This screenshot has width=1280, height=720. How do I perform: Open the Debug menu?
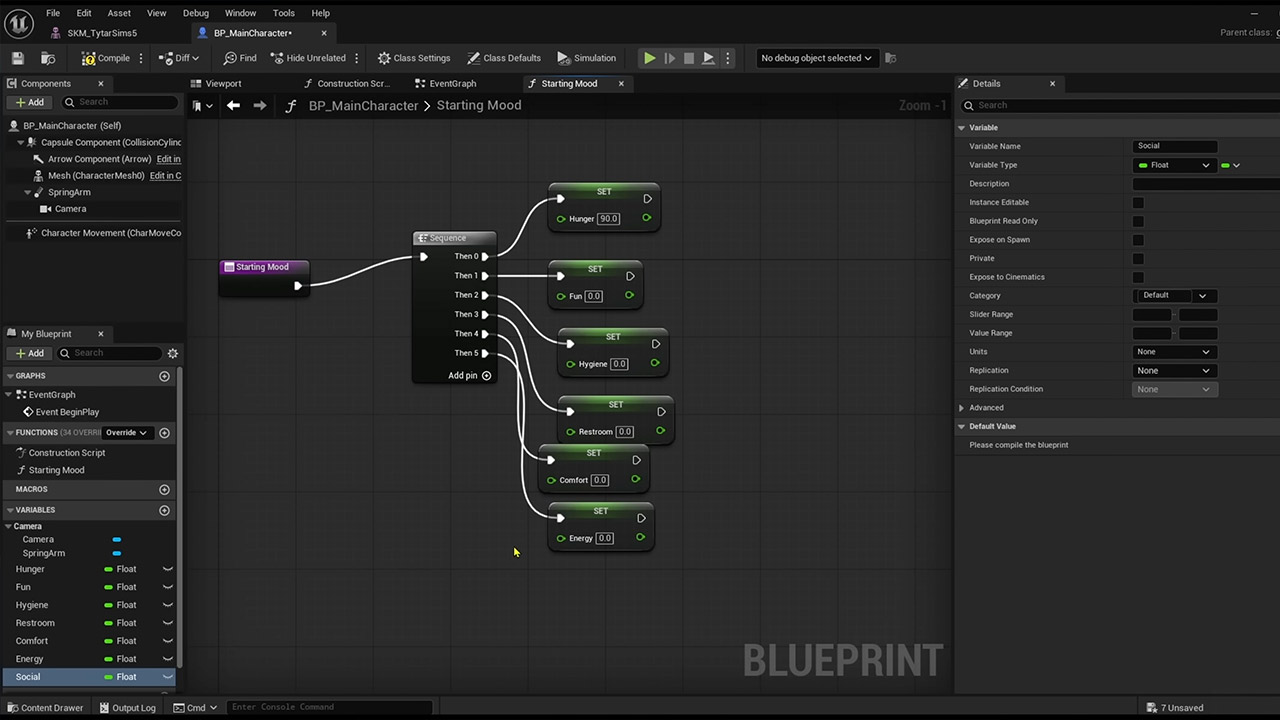196,13
